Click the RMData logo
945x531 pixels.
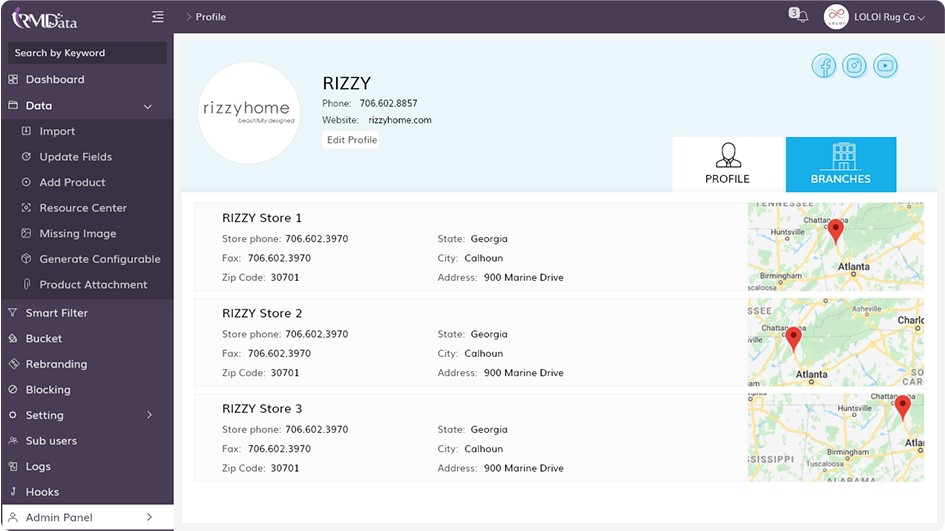tap(45, 19)
